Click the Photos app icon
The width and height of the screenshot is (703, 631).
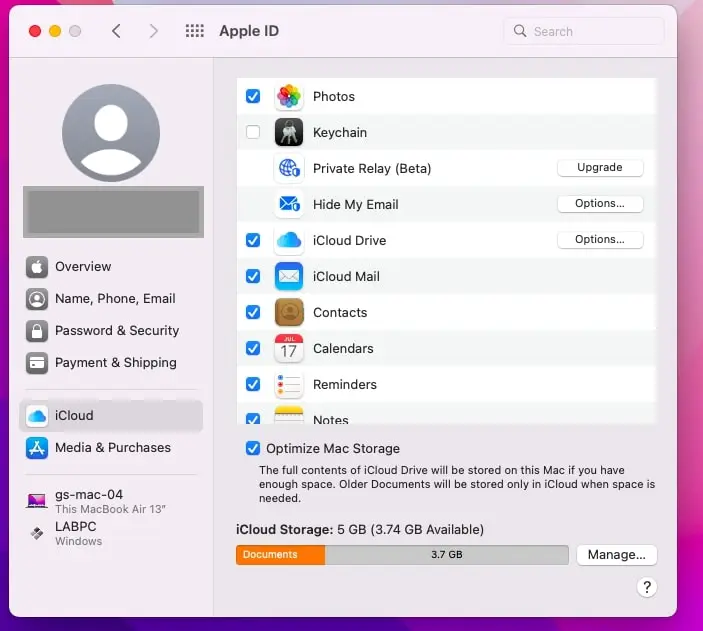point(289,96)
